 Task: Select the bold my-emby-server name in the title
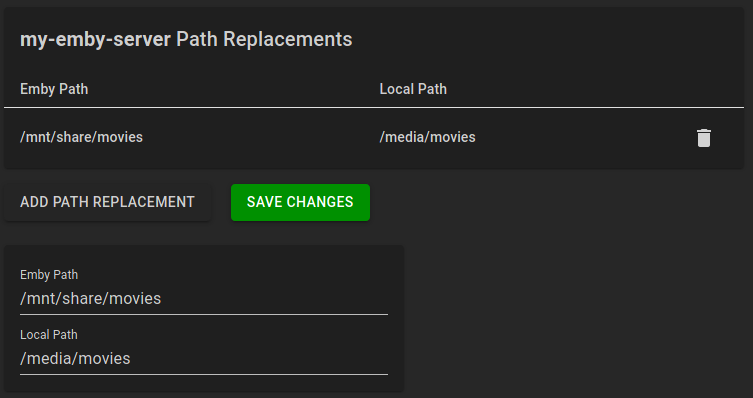[96, 39]
